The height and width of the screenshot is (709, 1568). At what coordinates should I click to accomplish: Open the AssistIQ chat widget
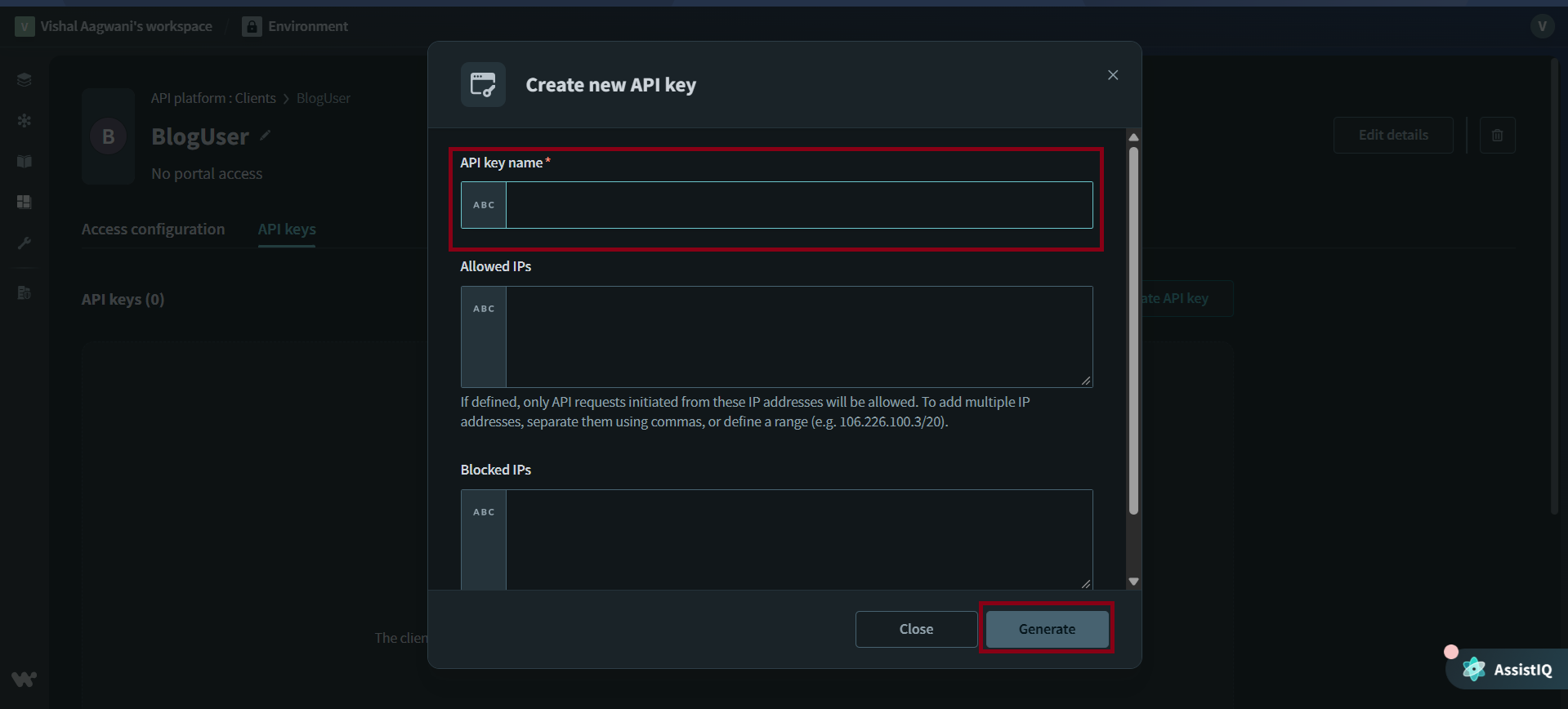(1520, 669)
